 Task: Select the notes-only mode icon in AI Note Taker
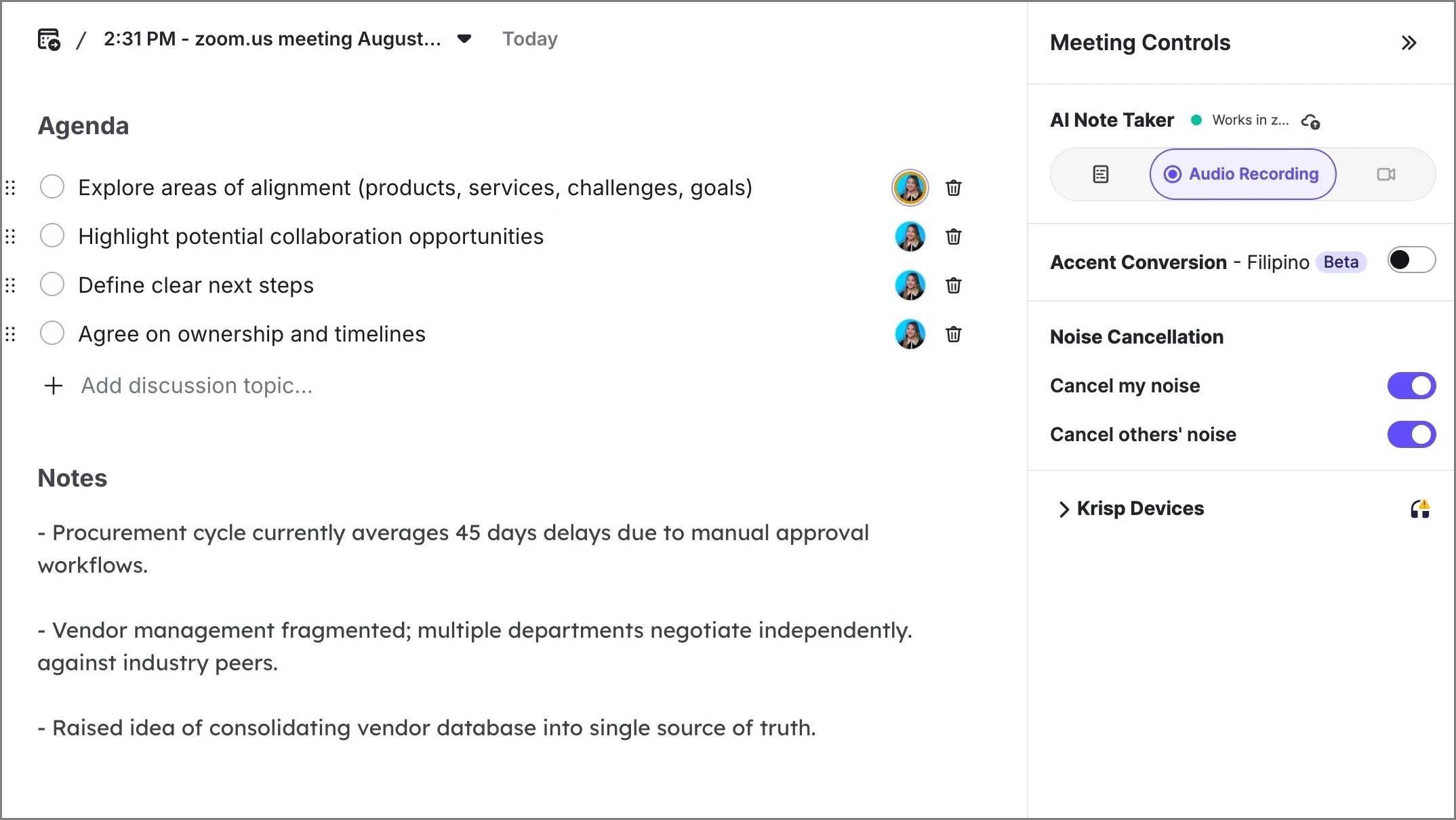[1101, 174]
